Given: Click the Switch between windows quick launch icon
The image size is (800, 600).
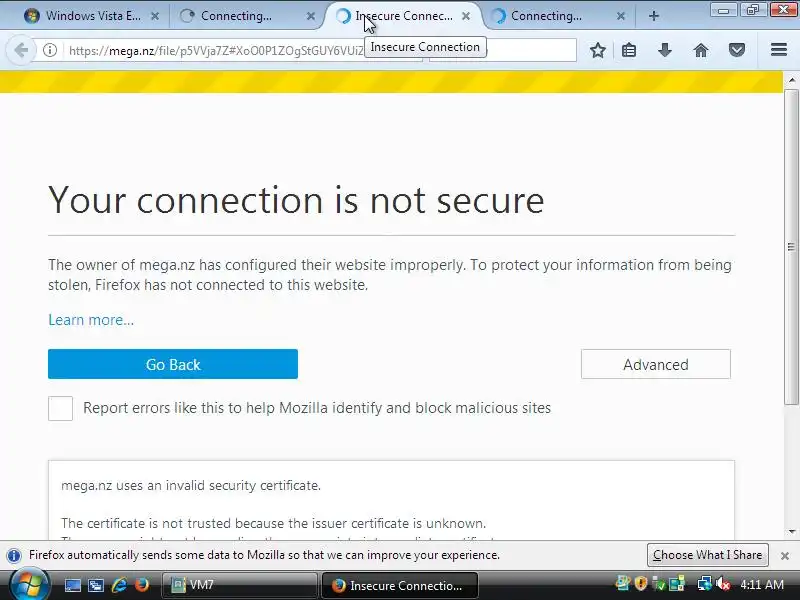Looking at the screenshot, I should coord(96,585).
